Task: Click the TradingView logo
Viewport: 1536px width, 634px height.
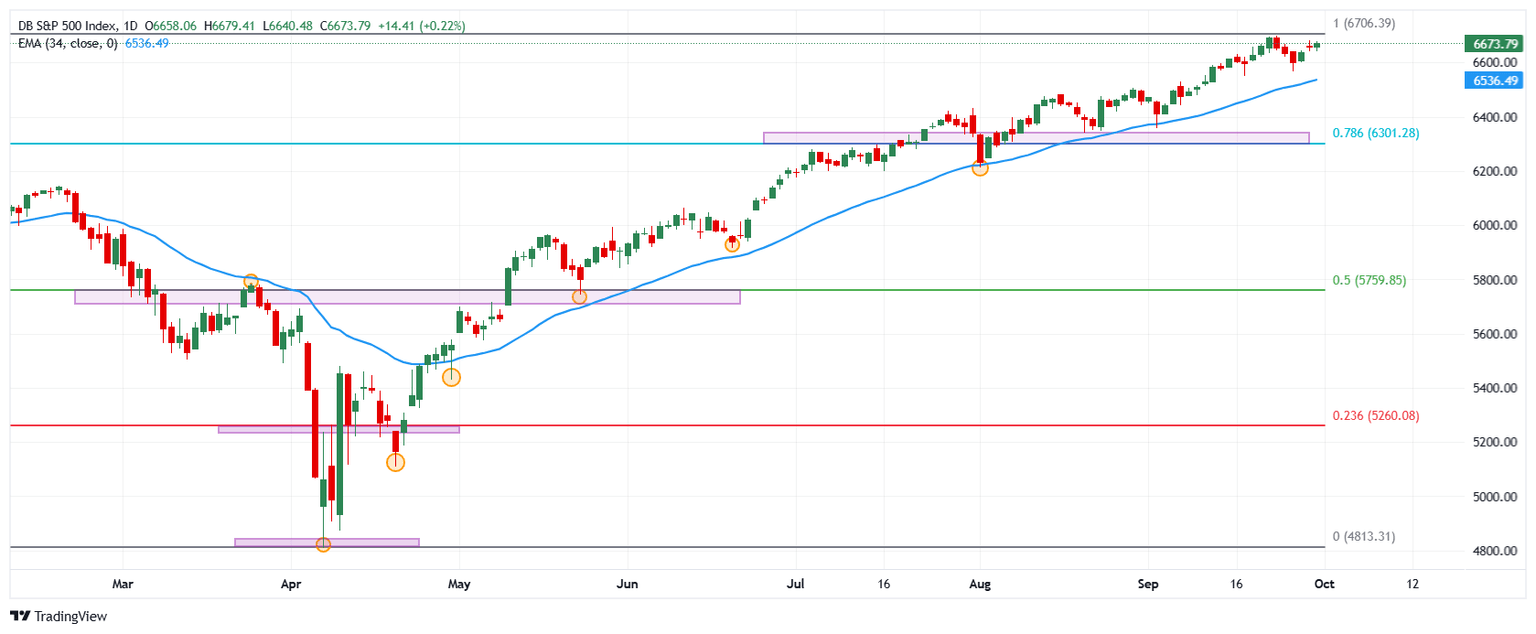Action: [58, 616]
